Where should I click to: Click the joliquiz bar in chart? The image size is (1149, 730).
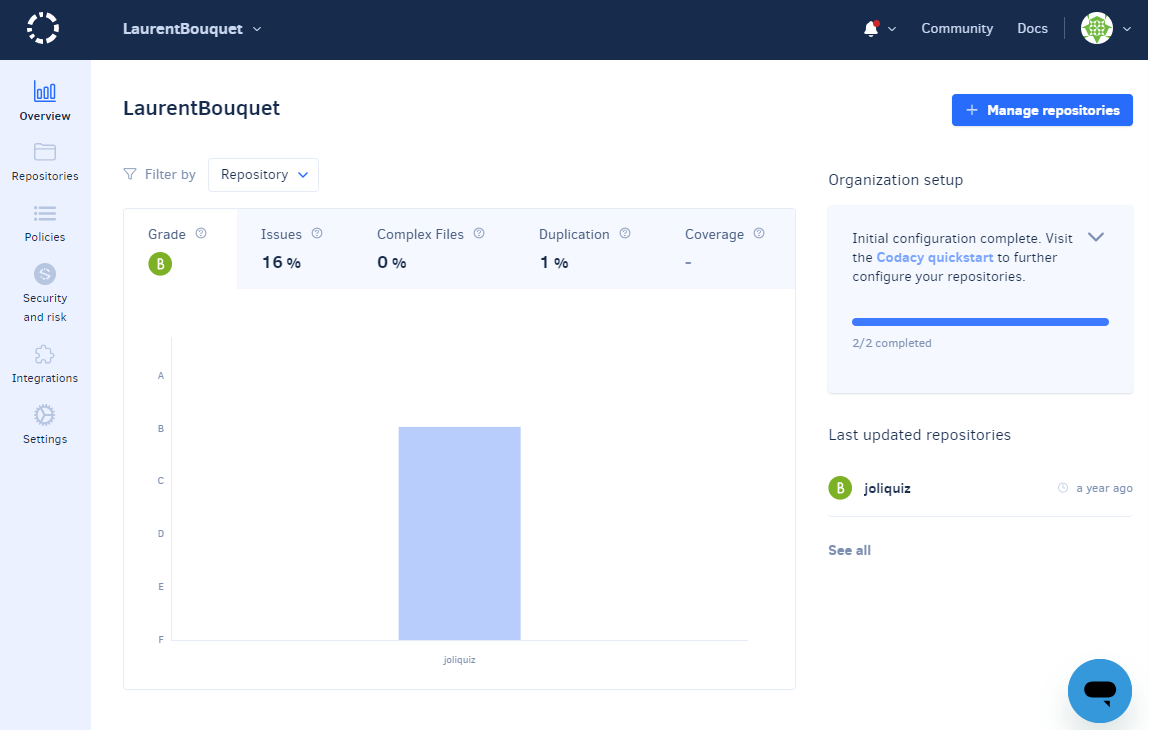pos(459,533)
